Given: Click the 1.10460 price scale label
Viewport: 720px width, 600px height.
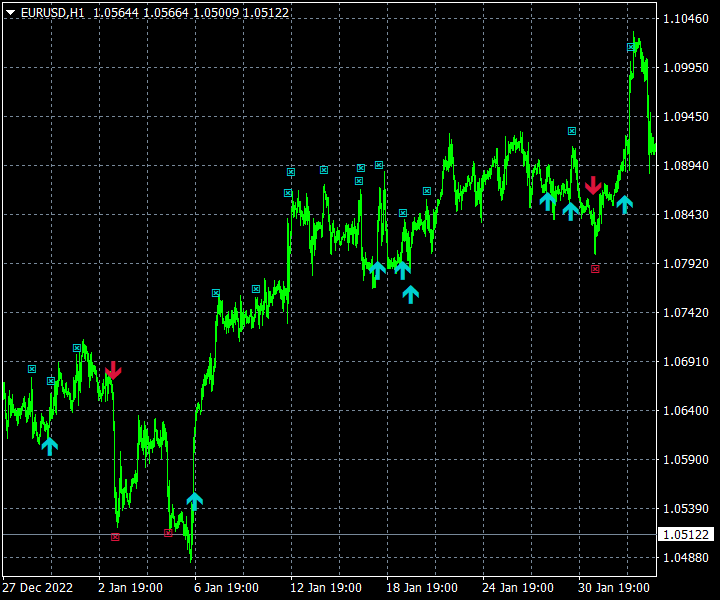Looking at the screenshot, I should tap(686, 19).
